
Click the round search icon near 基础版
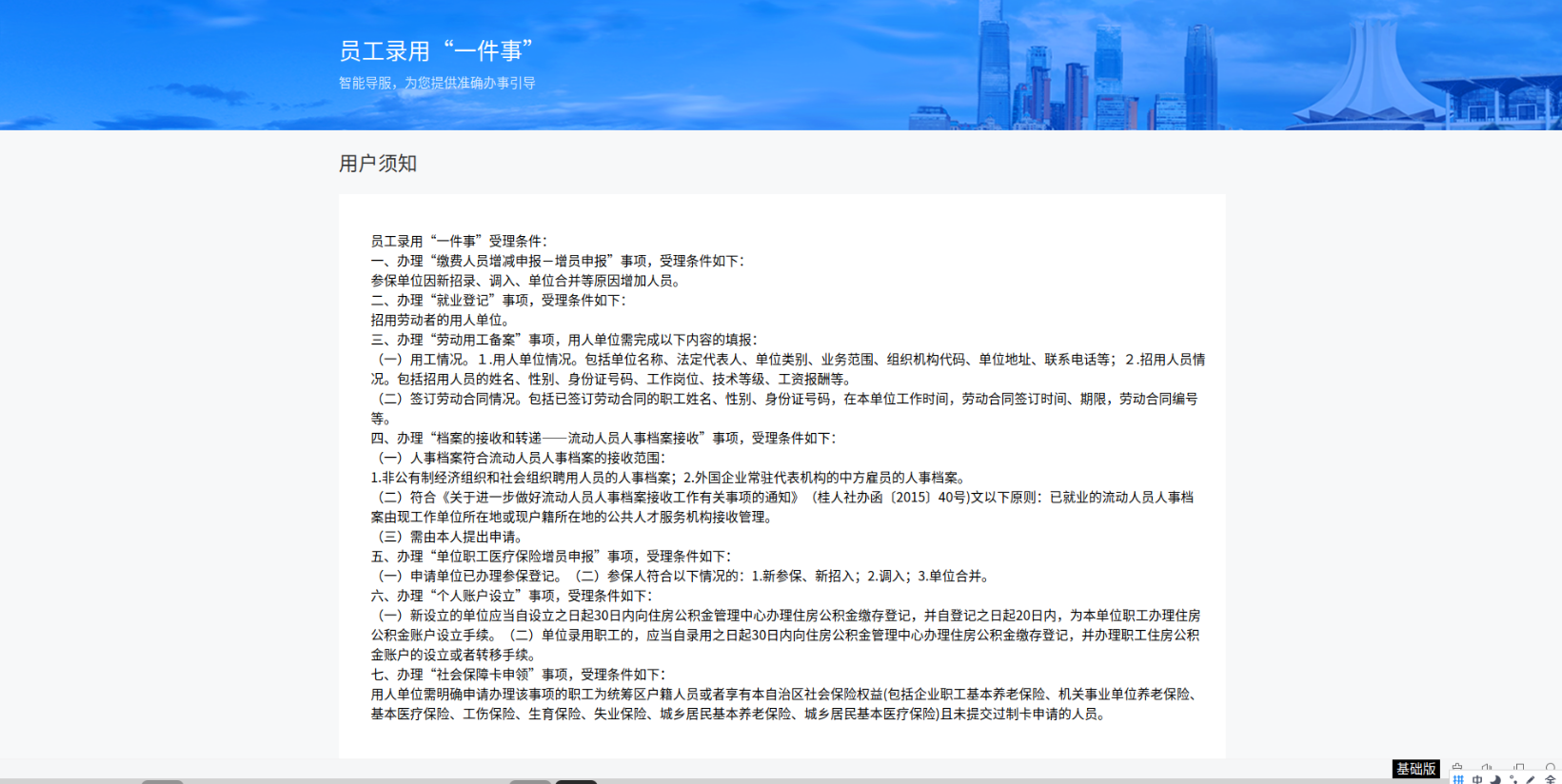point(1551,767)
